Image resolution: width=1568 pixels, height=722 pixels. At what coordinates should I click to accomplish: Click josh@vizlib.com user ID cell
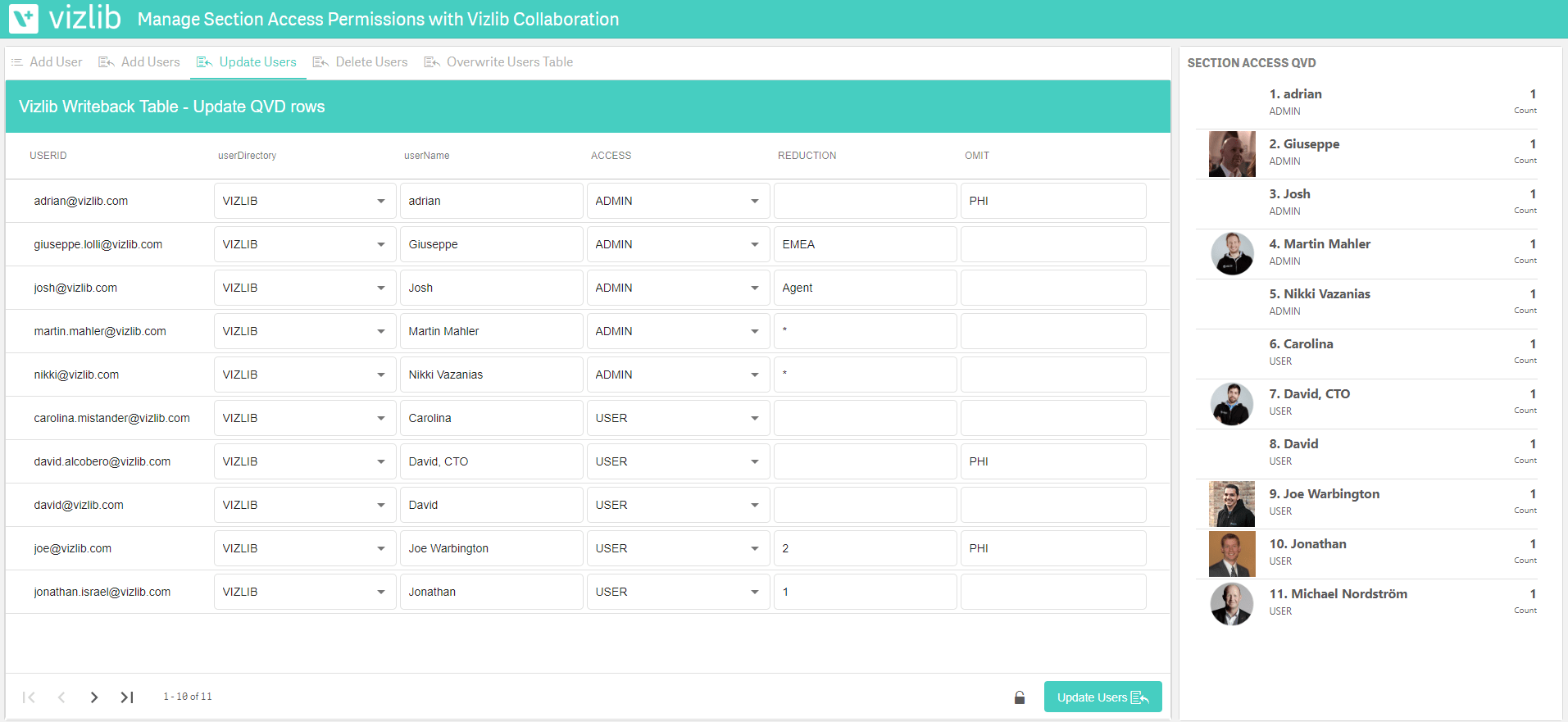coord(75,288)
